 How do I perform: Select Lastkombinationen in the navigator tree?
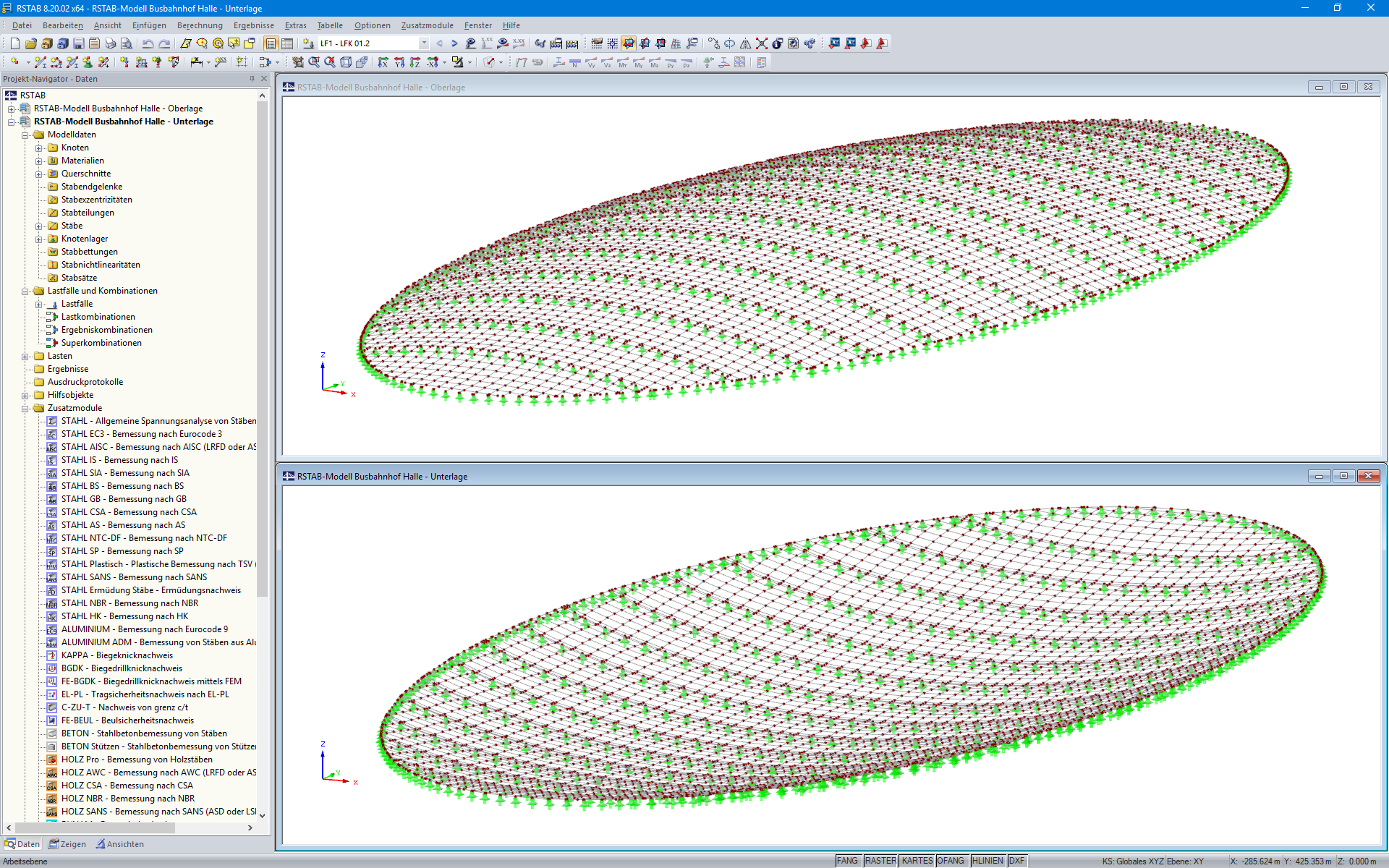(98, 317)
